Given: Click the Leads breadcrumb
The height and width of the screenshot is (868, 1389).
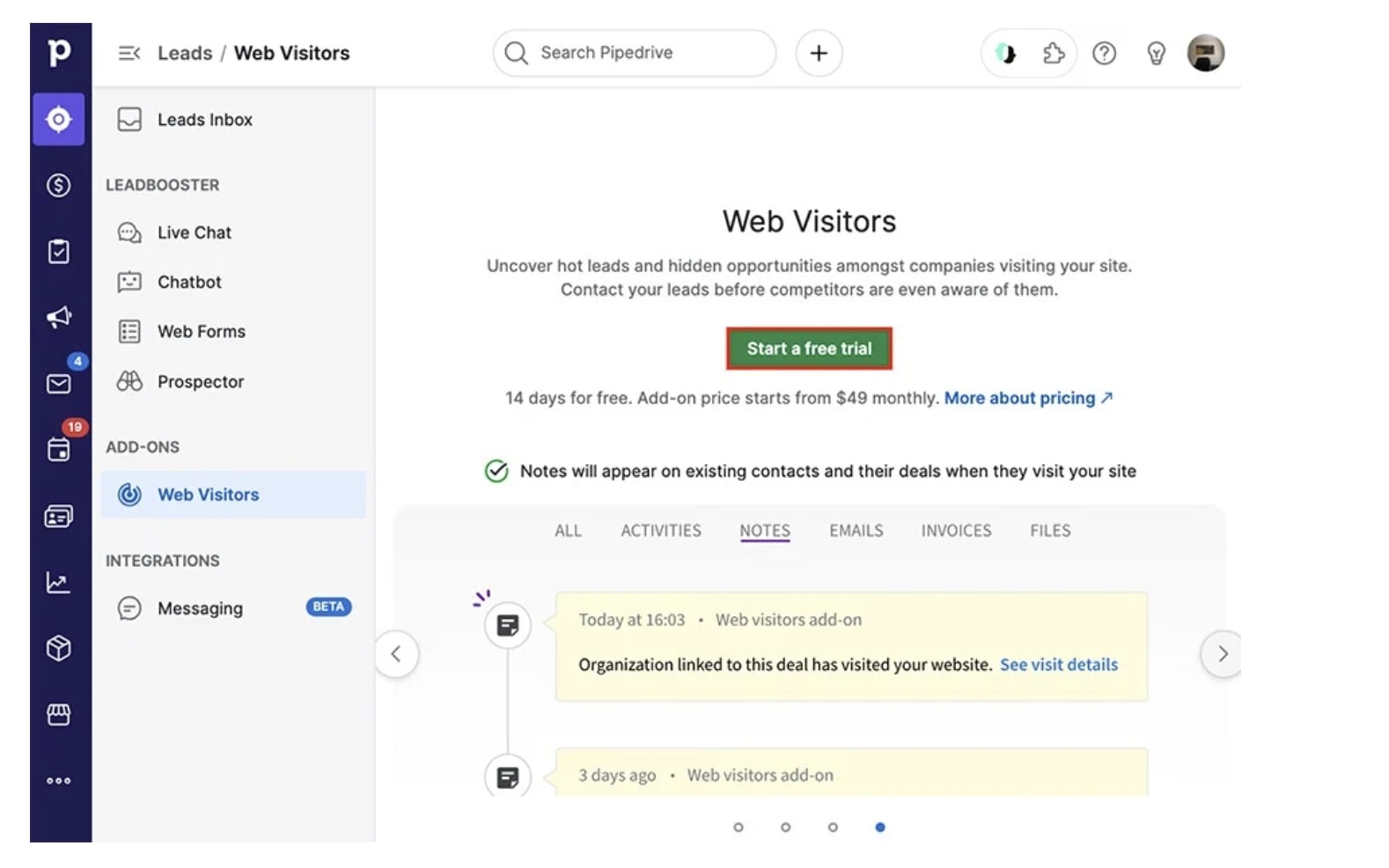Looking at the screenshot, I should pos(185,54).
